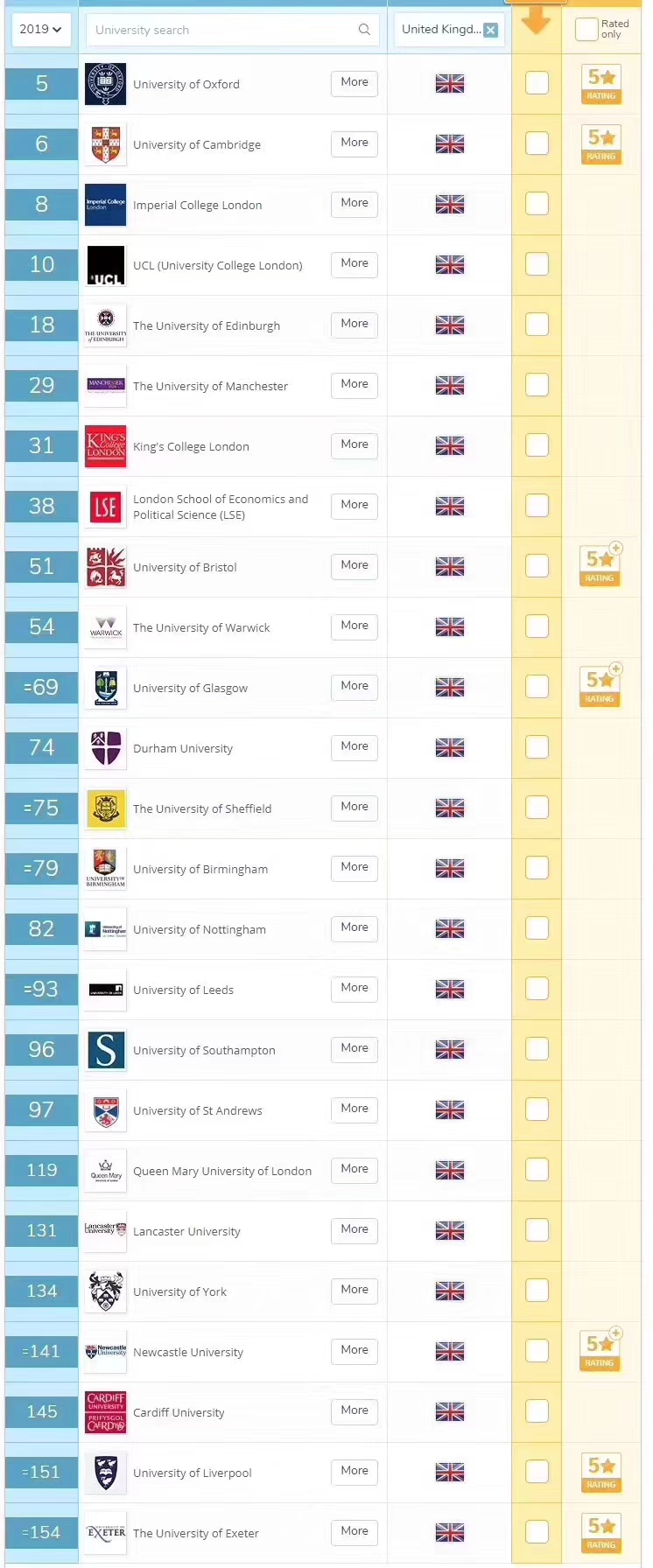Click the UK flag in the Durham University row
This screenshot has width=653, height=1568.
(x=450, y=748)
